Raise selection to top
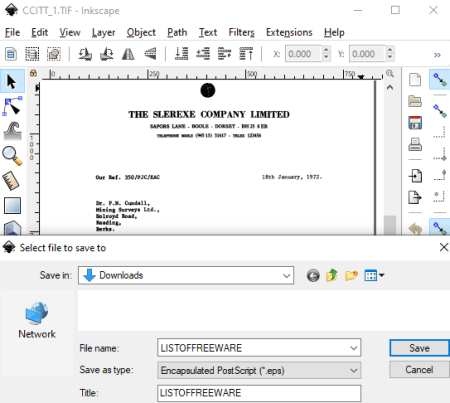 click(x=246, y=54)
